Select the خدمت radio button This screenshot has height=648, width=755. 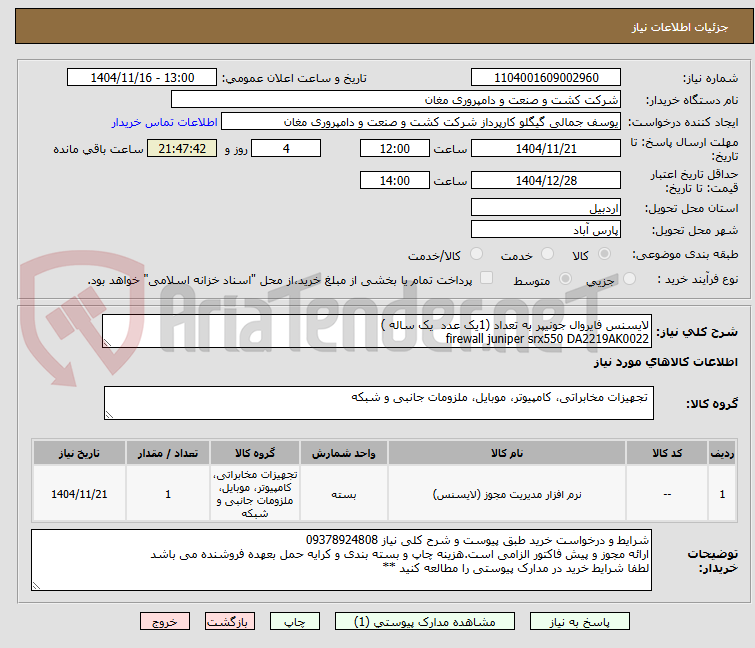click(x=547, y=253)
